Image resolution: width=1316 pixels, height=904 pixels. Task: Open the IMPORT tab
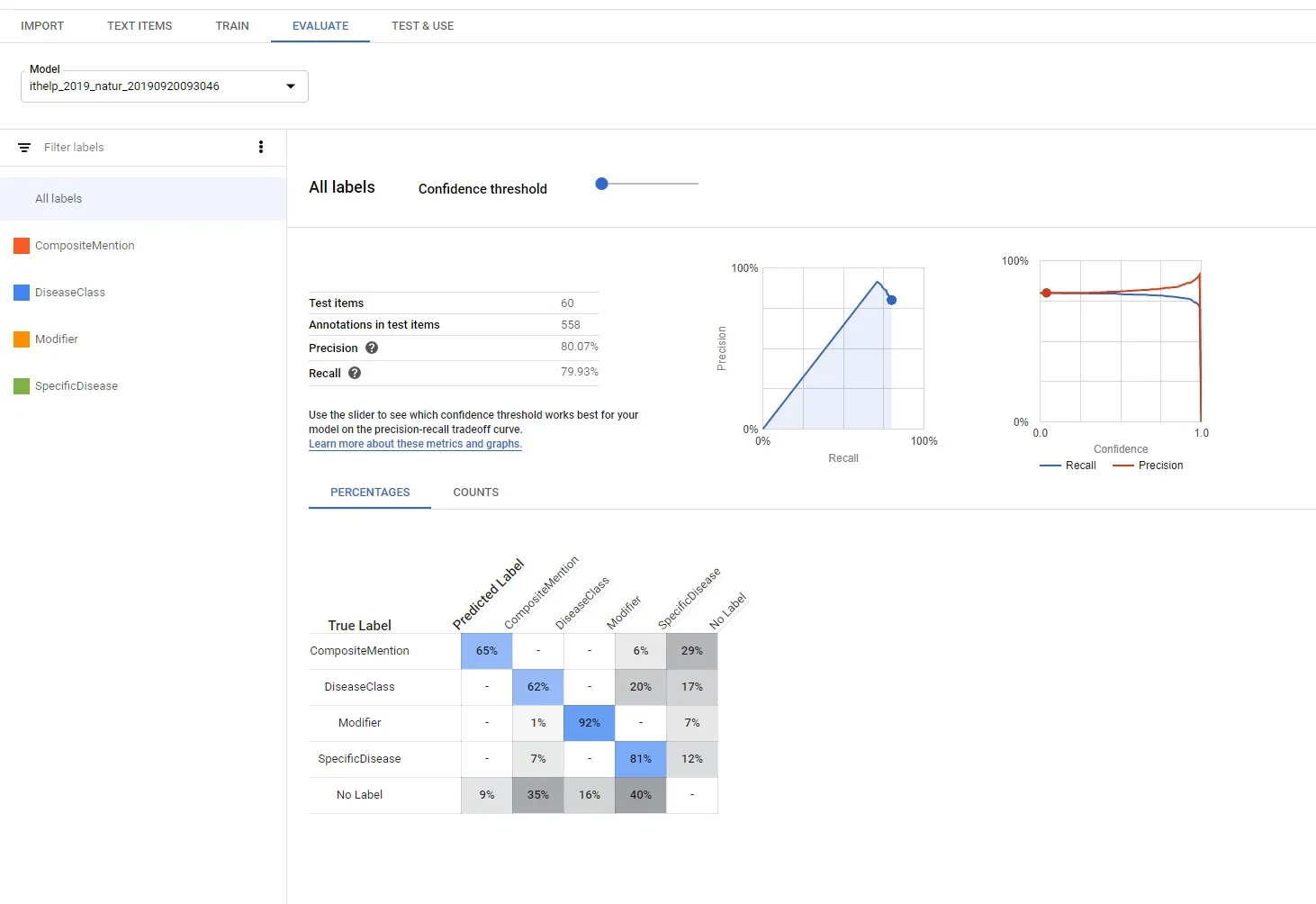[42, 26]
